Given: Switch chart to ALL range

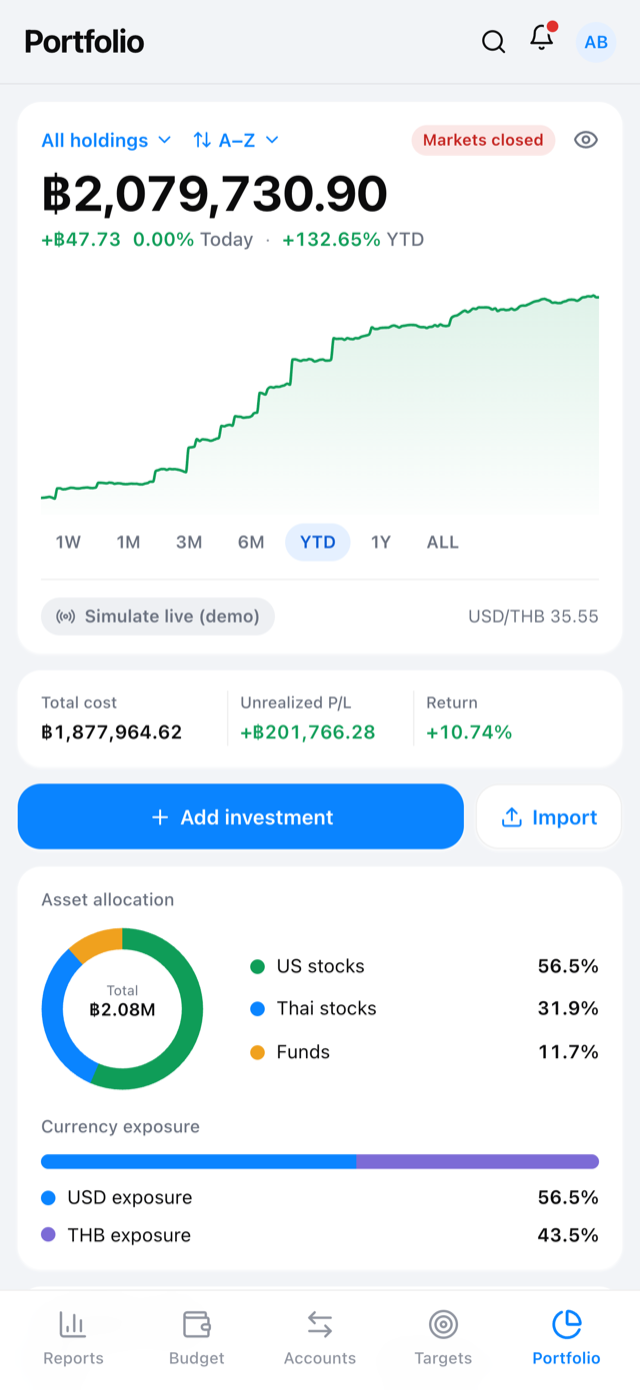Looking at the screenshot, I should [x=442, y=542].
